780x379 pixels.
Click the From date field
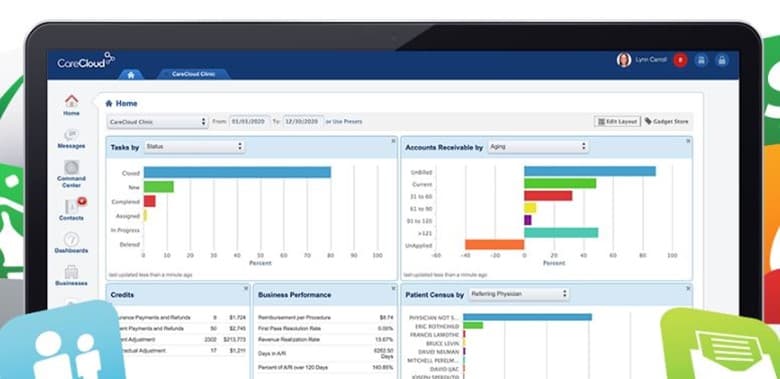[249, 122]
